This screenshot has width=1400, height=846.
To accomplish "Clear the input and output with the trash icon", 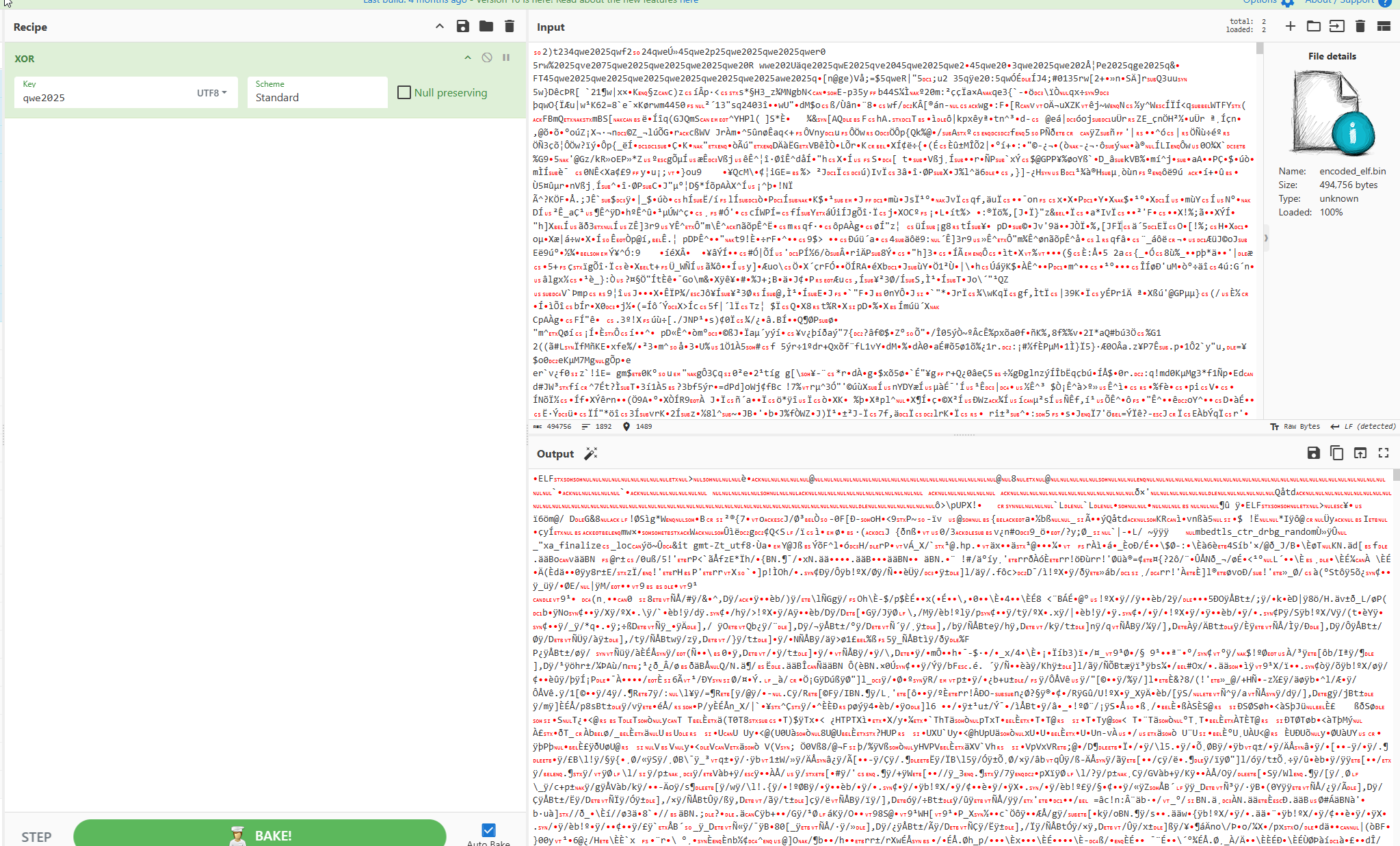I will click(x=1360, y=27).
